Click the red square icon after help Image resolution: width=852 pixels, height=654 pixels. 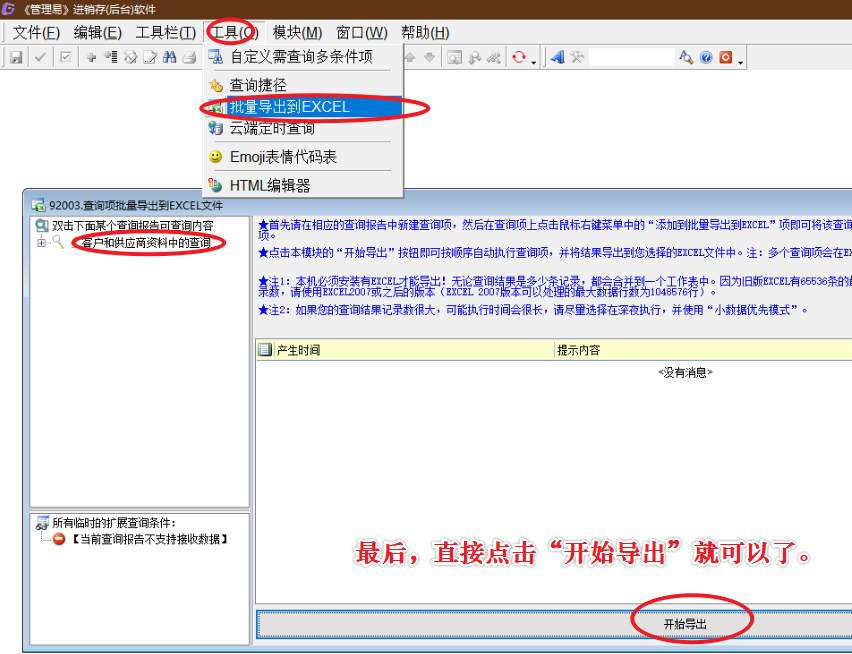tap(725, 58)
